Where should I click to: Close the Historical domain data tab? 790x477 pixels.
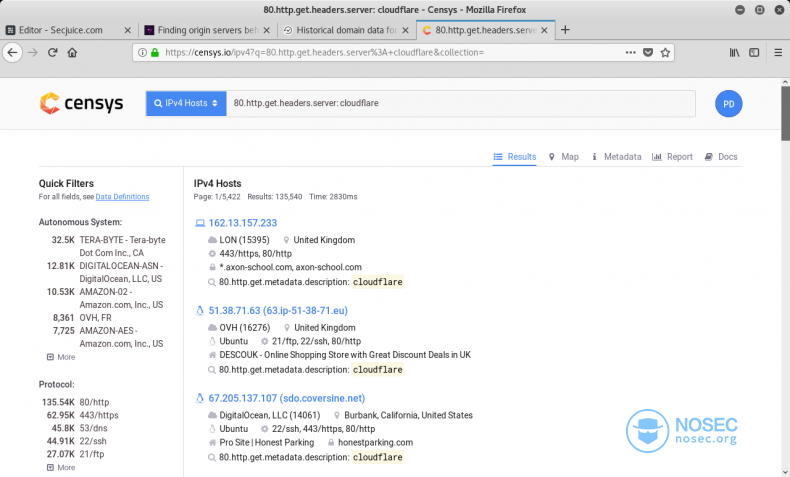(405, 30)
